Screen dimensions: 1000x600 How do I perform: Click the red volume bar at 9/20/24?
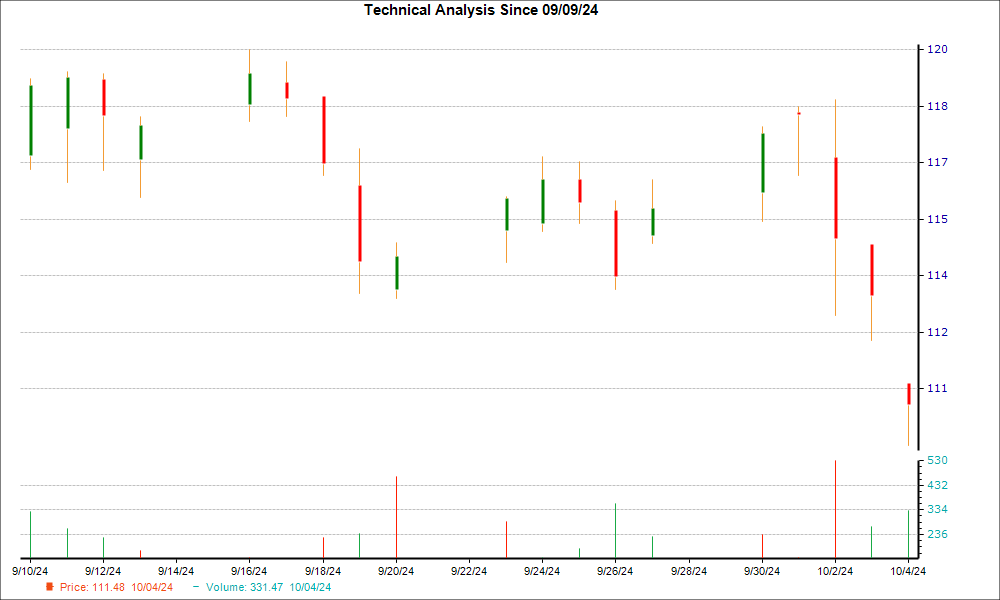coord(397,517)
